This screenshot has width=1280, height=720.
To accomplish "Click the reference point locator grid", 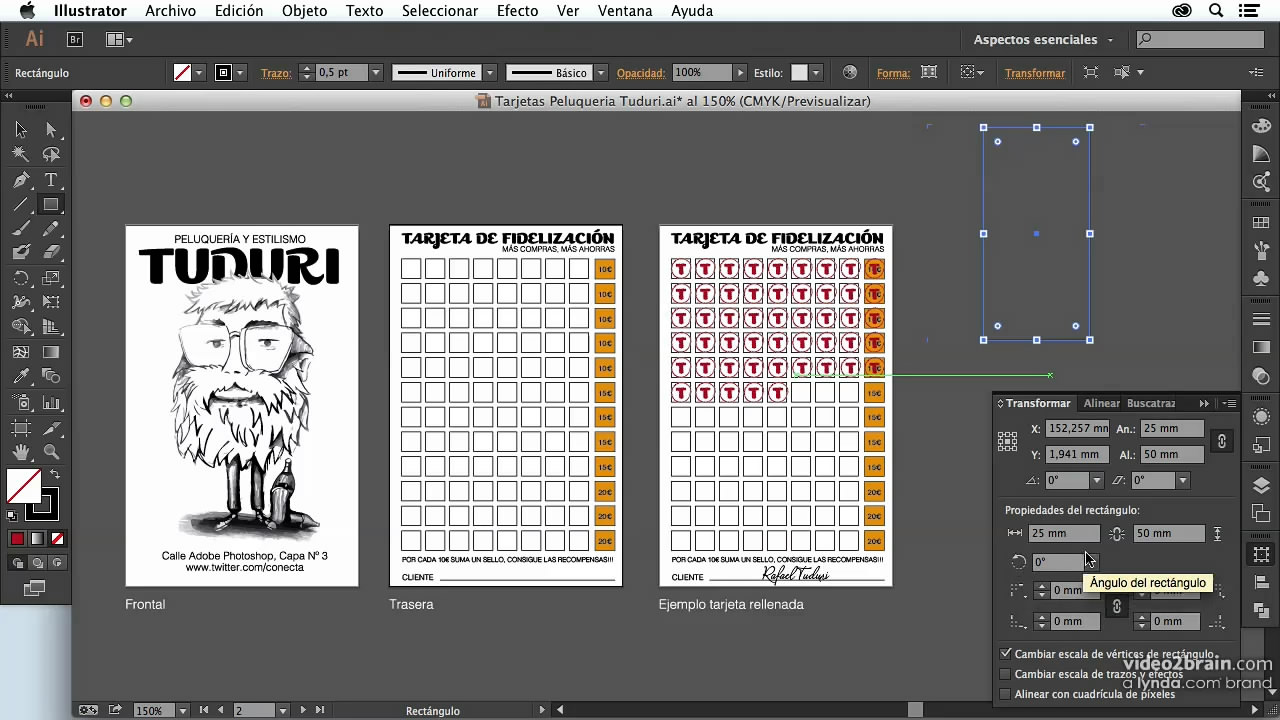I will (1008, 441).
